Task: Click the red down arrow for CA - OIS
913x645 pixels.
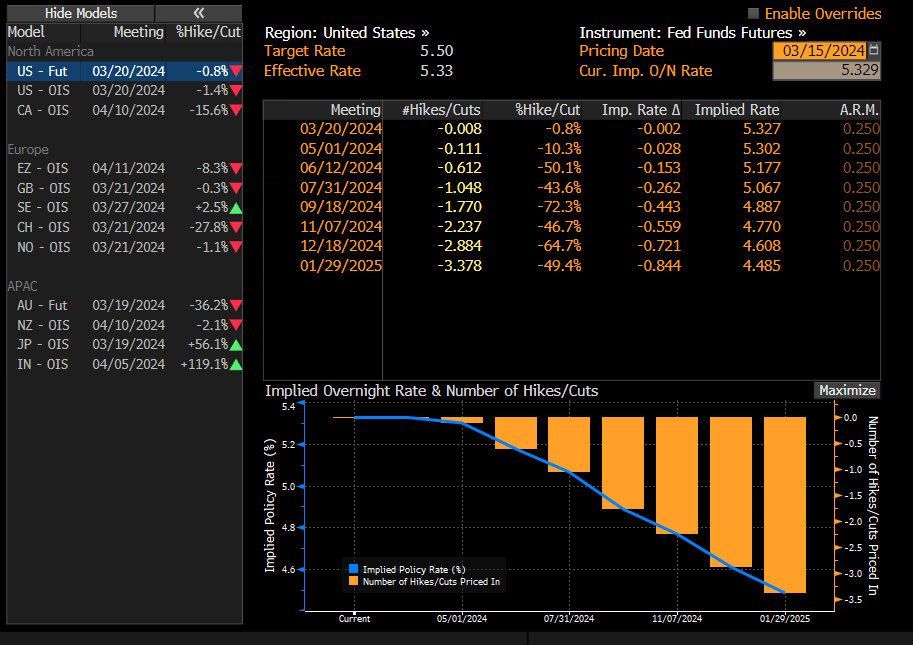Action: click(235, 110)
